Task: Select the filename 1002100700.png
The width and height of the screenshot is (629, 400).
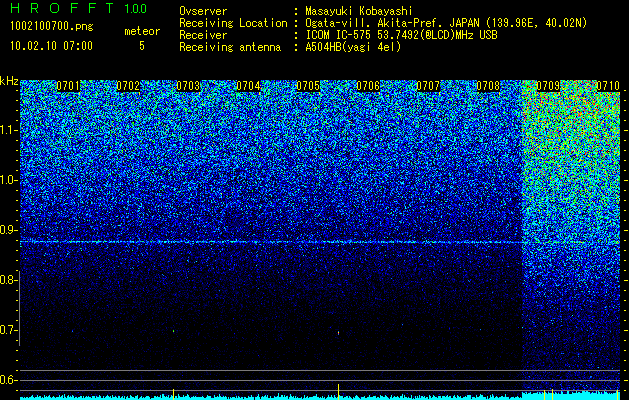Action: (52, 27)
